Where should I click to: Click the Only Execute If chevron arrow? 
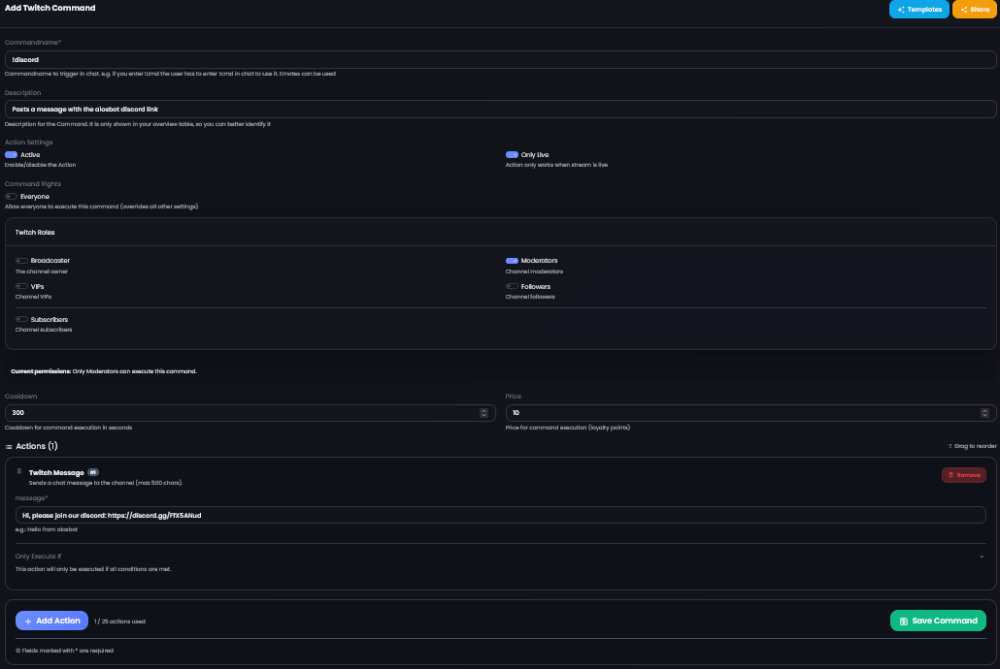coord(982,557)
